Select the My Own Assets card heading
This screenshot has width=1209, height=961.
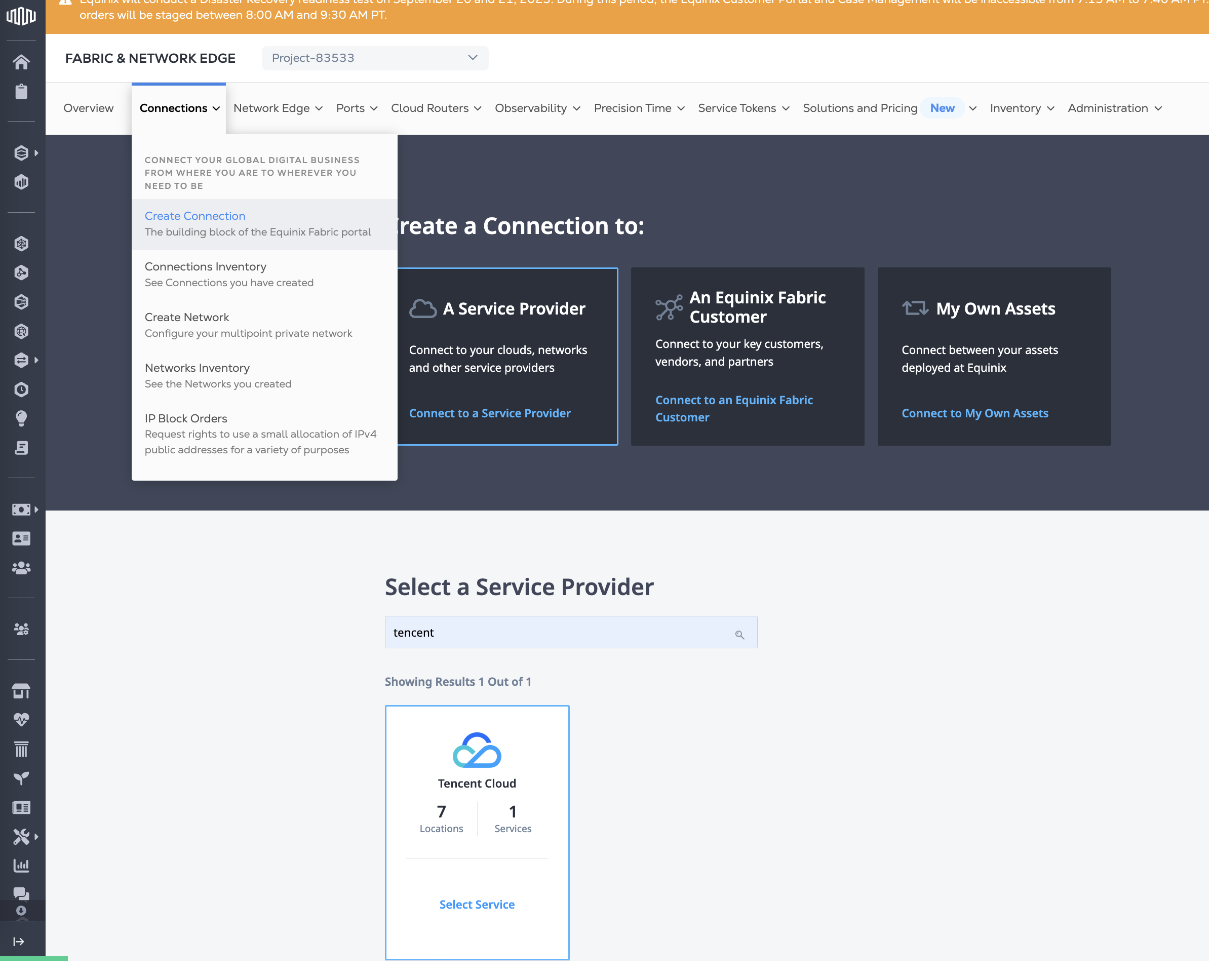995,309
